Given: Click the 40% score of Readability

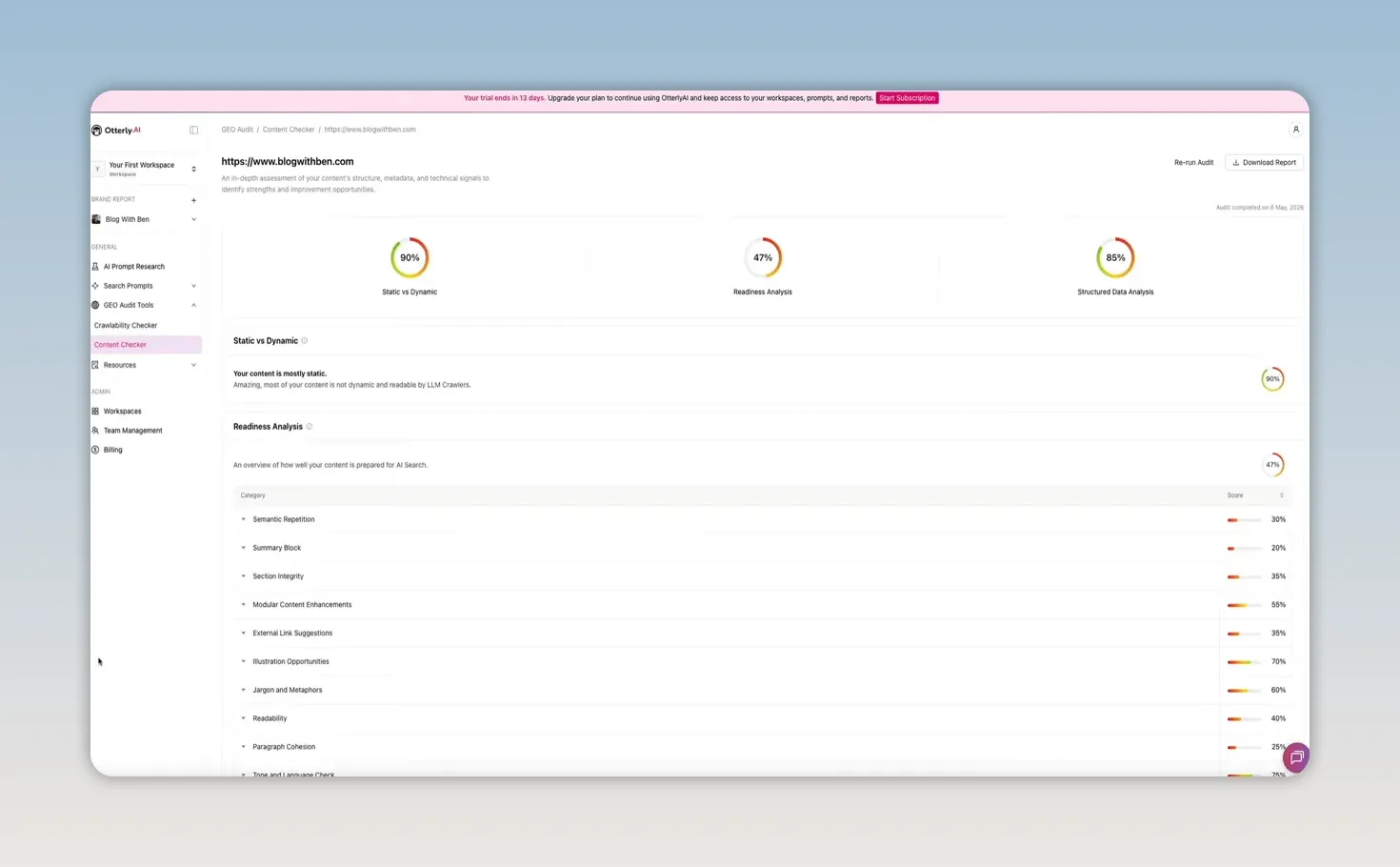Looking at the screenshot, I should point(1278,718).
